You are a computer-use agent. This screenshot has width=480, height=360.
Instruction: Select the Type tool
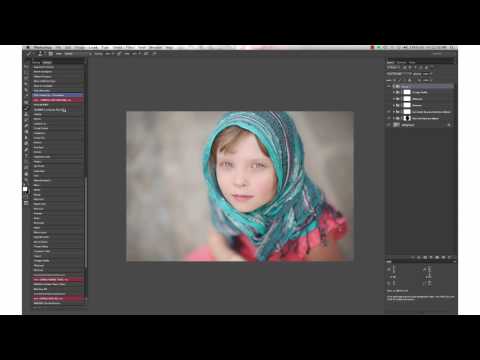26,156
